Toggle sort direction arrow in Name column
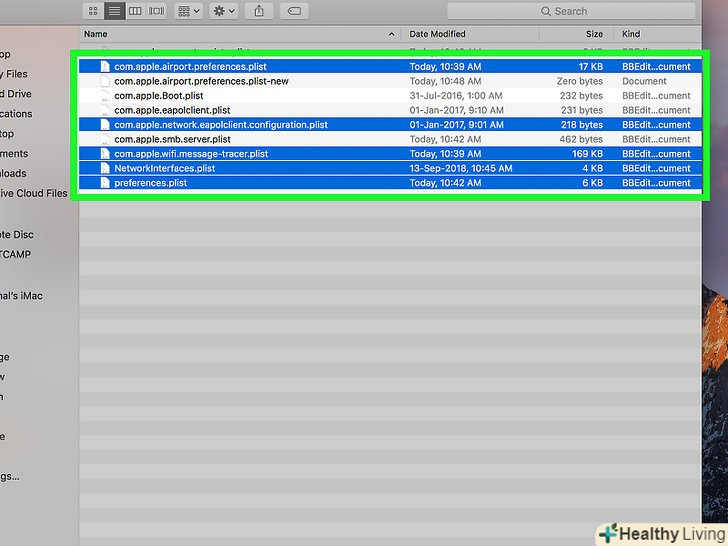The width and height of the screenshot is (728, 546). 392,35
